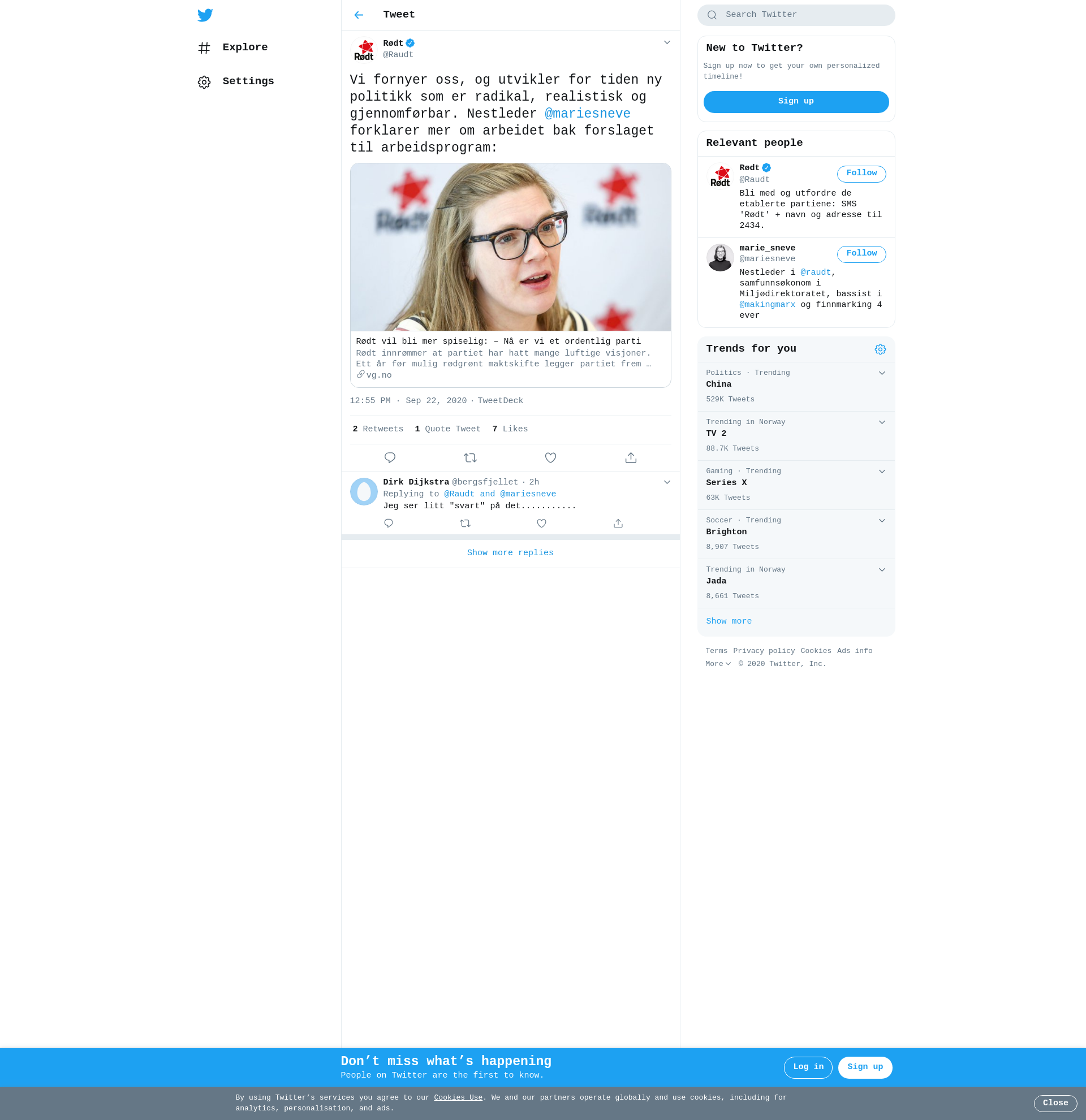Viewport: 1086px width, 1120px height.
Task: Open the Series X trending topic
Action: tap(796, 485)
